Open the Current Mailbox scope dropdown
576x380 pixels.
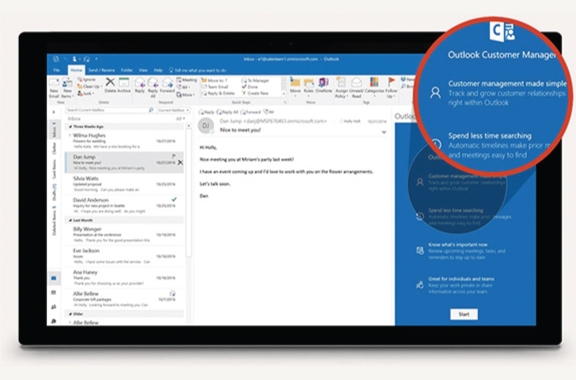pos(174,110)
